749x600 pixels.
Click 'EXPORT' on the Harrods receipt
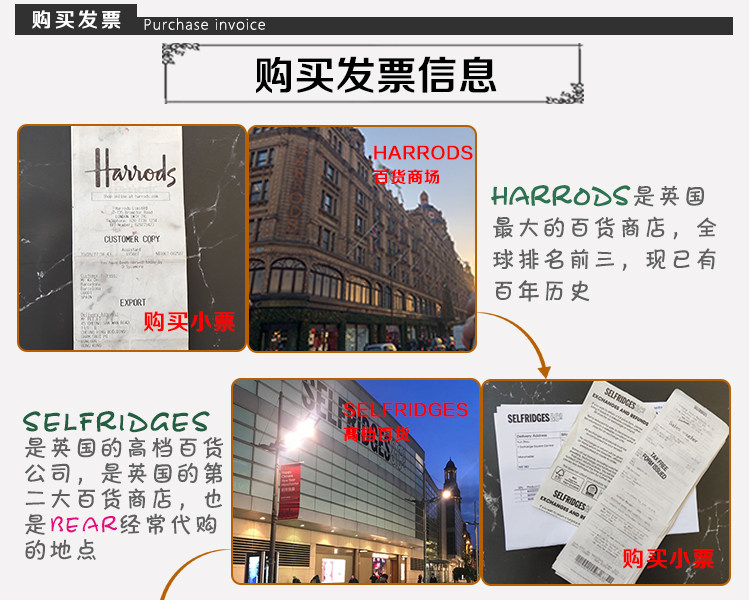pos(133,303)
